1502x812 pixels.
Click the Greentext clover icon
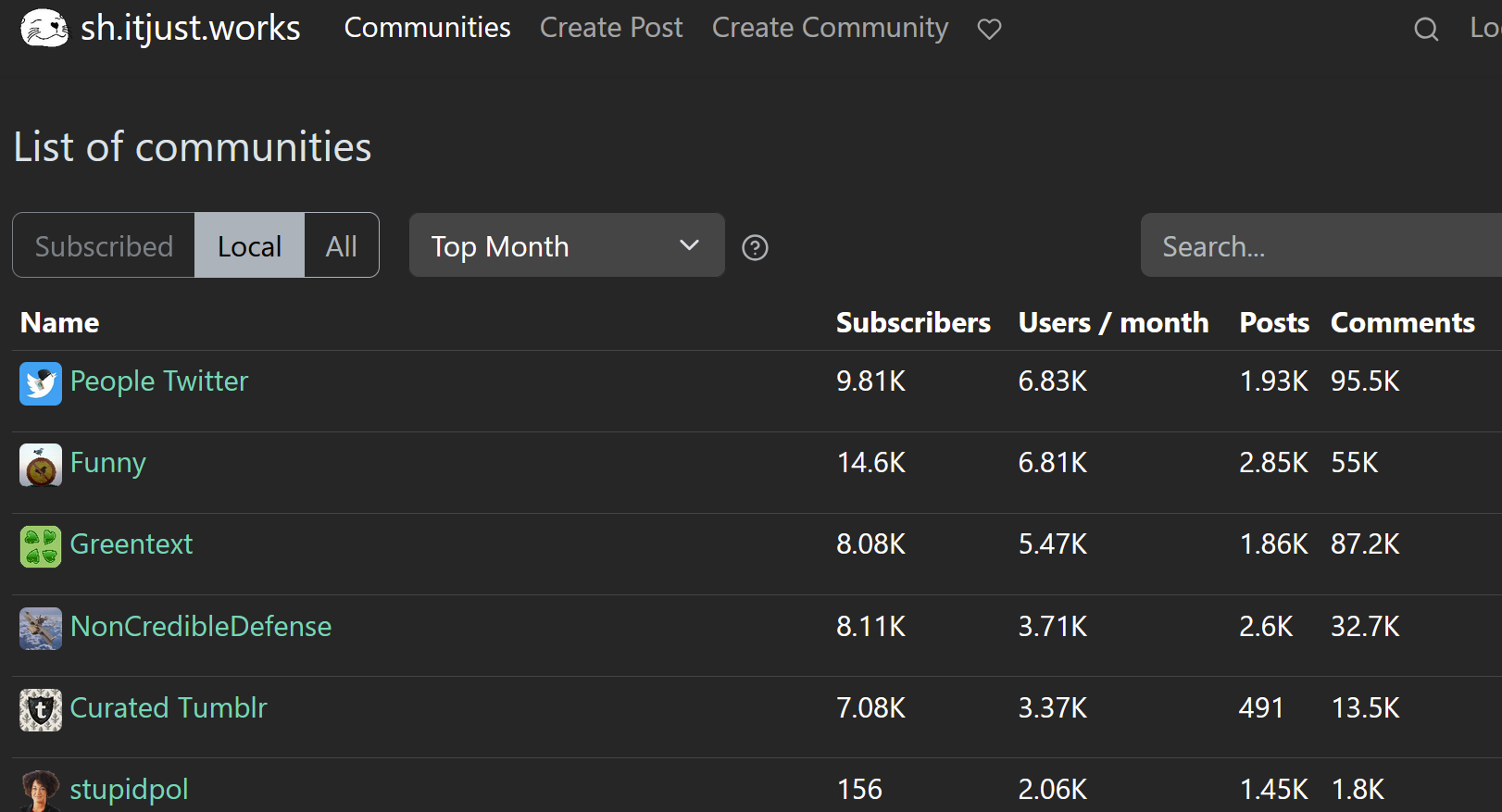point(41,546)
